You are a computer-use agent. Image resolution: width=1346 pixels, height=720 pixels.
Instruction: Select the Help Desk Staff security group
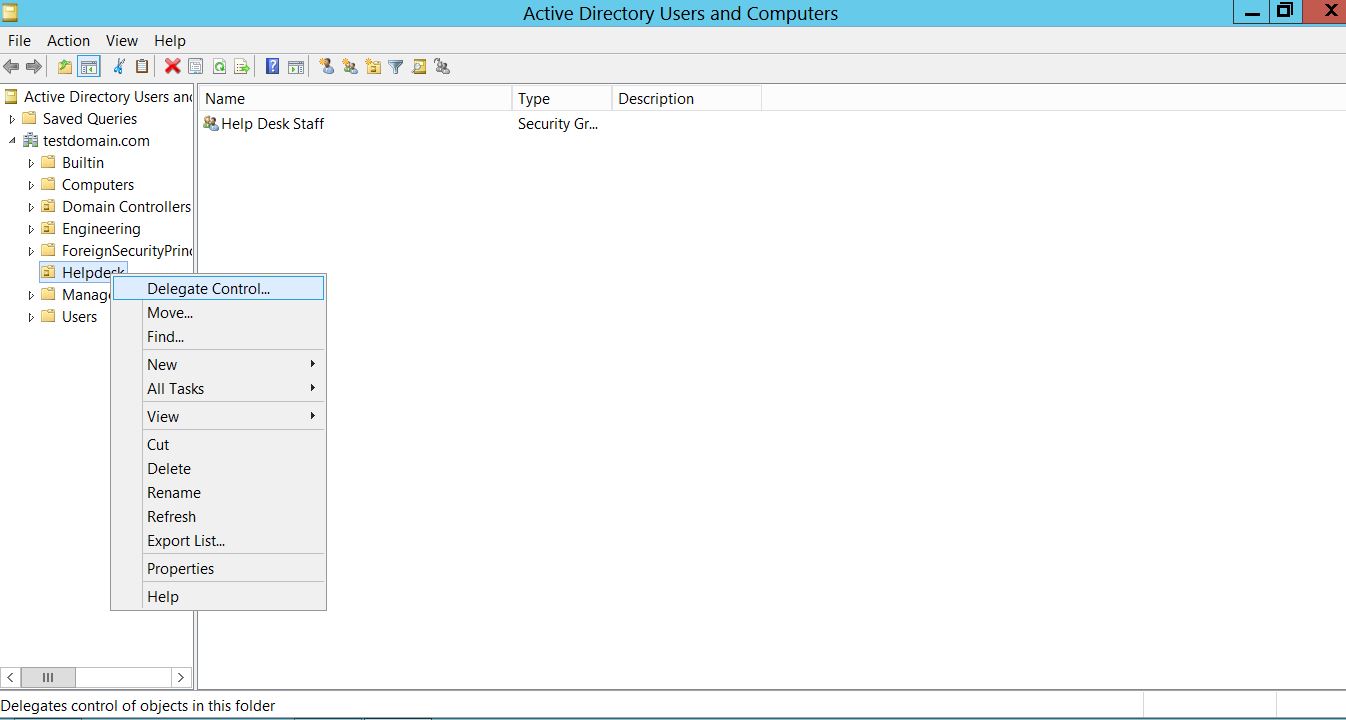click(x=272, y=124)
